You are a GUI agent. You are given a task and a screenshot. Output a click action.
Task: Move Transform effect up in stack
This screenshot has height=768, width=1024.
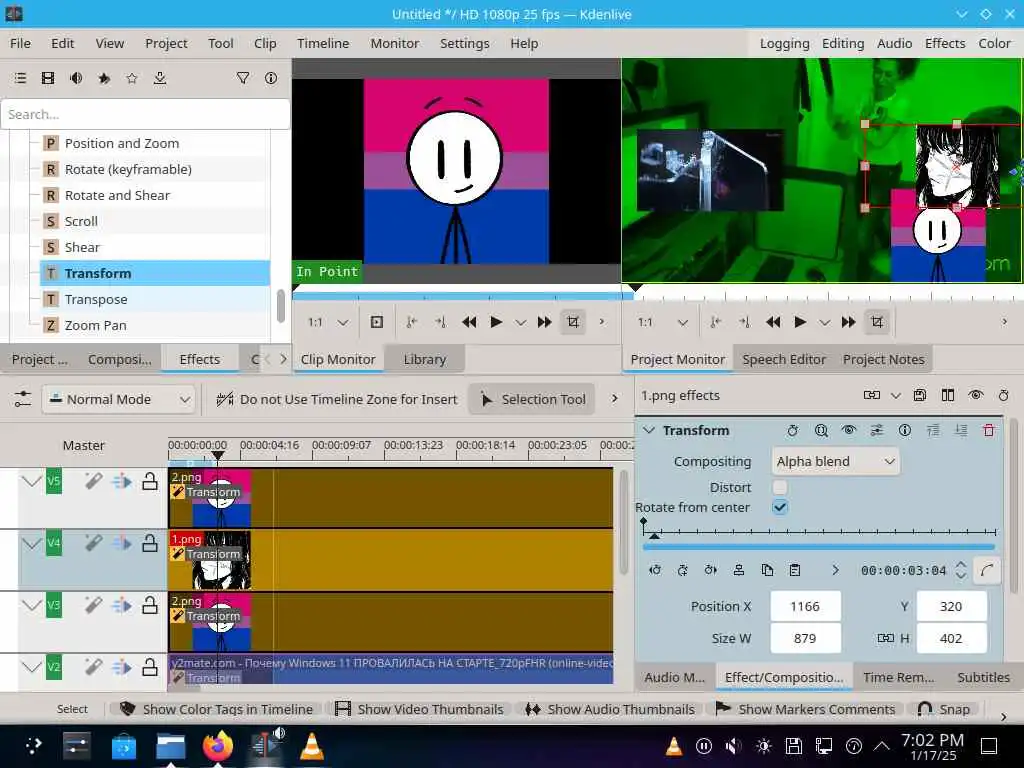pyautogui.click(x=933, y=430)
